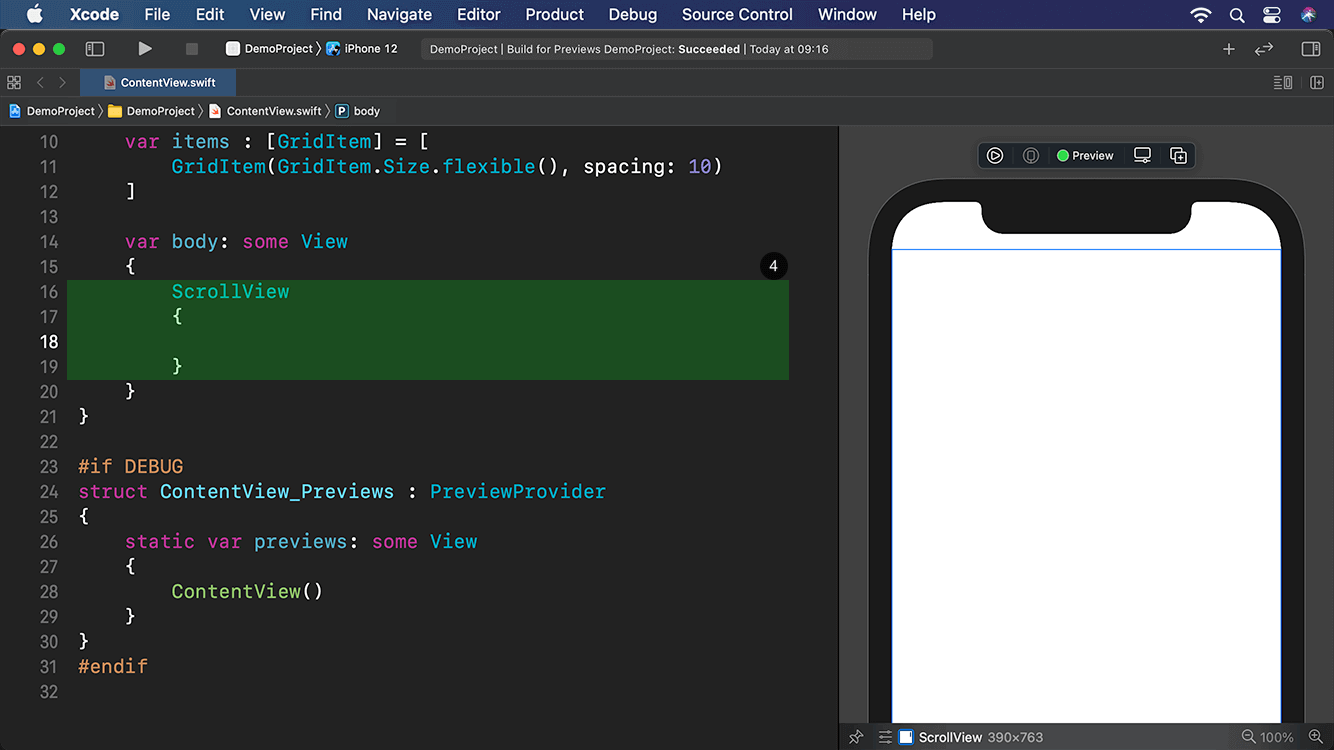This screenshot has width=1334, height=750.
Task: Place cursor on ScrollView code line
Action: pyautogui.click(x=230, y=291)
